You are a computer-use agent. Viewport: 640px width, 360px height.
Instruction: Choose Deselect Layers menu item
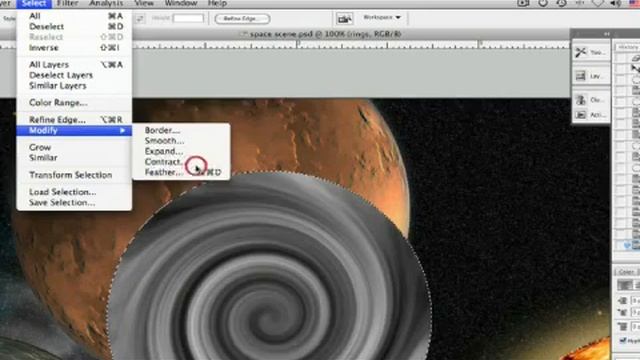74,75
